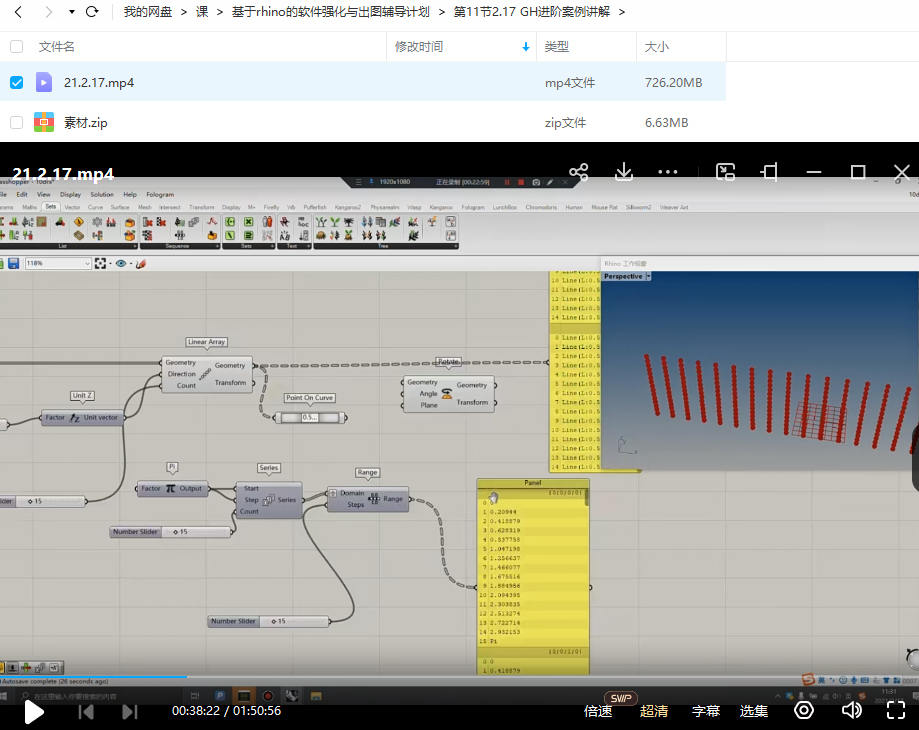Download the video using the download icon
This screenshot has height=730, width=919.
(x=623, y=172)
